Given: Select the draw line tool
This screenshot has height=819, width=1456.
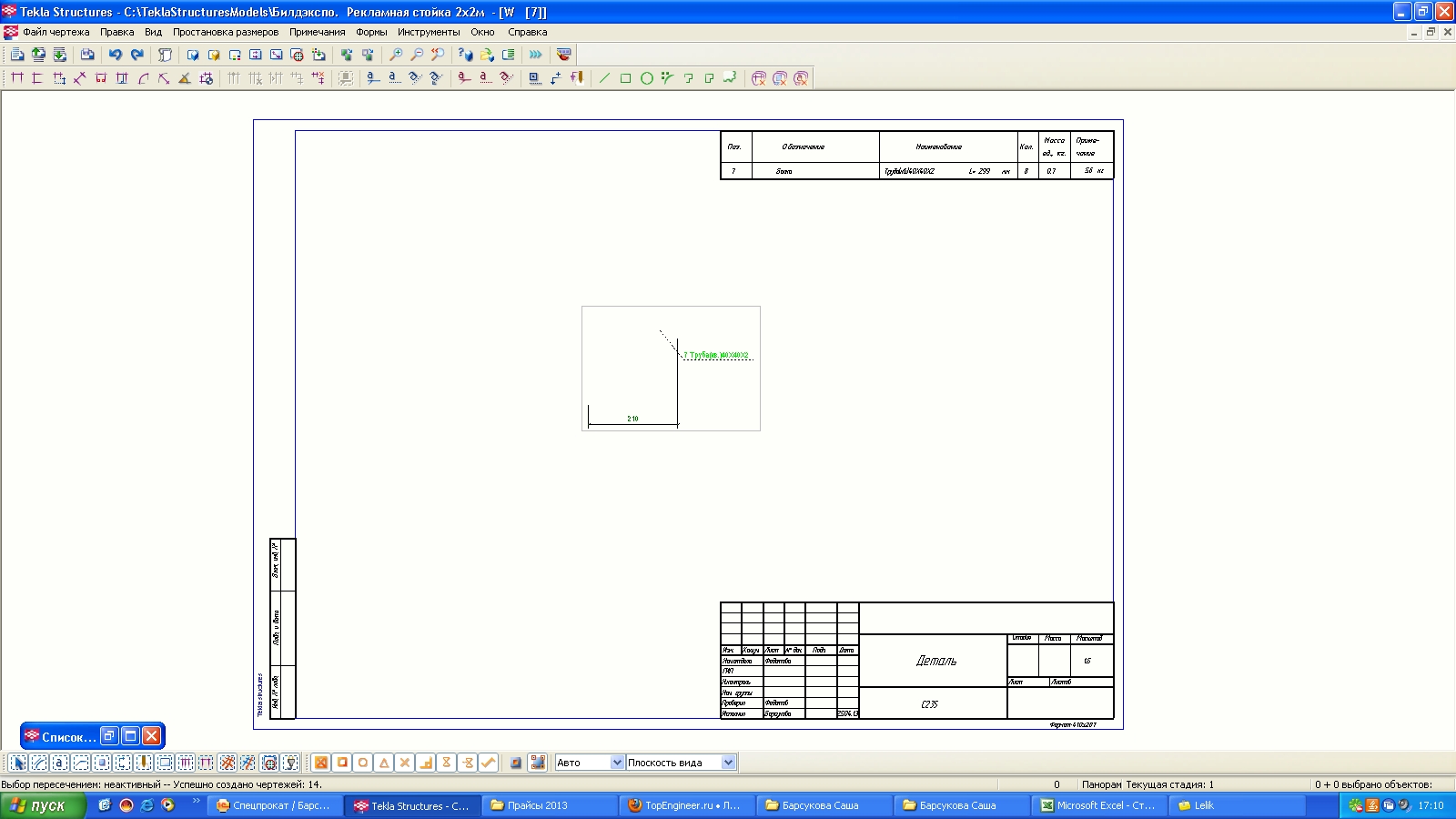Looking at the screenshot, I should tap(604, 78).
